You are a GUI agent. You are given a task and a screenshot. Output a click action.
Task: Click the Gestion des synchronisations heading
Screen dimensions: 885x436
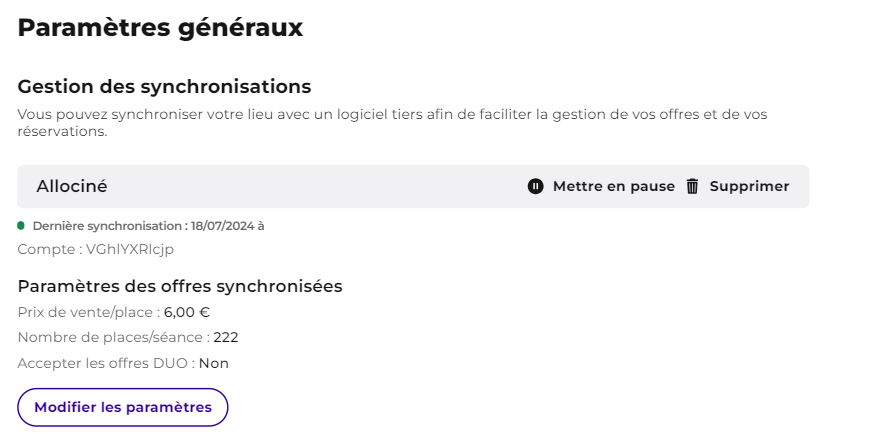164,87
